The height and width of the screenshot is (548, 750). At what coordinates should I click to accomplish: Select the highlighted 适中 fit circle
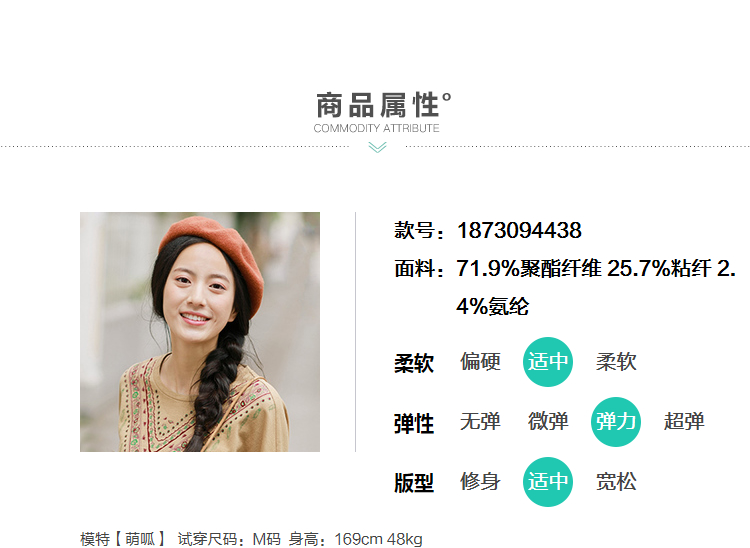548,482
